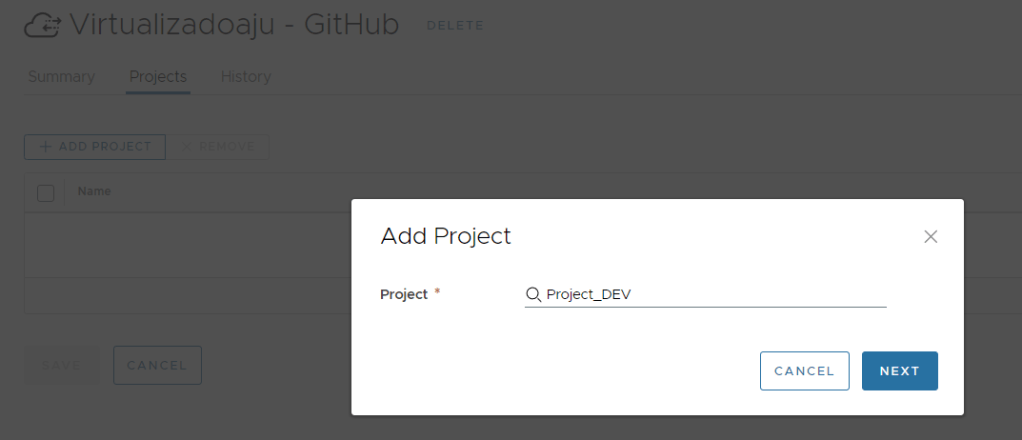Close the Add Project dialog with X
Viewport: 1022px width, 440px height.
930,237
